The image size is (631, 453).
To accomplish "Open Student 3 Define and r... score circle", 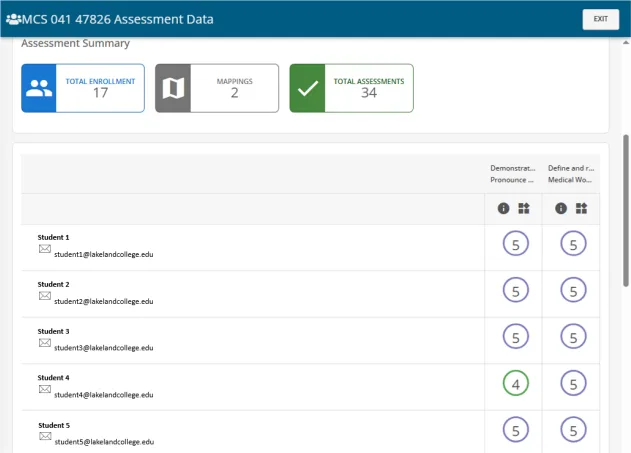I will 573,337.
